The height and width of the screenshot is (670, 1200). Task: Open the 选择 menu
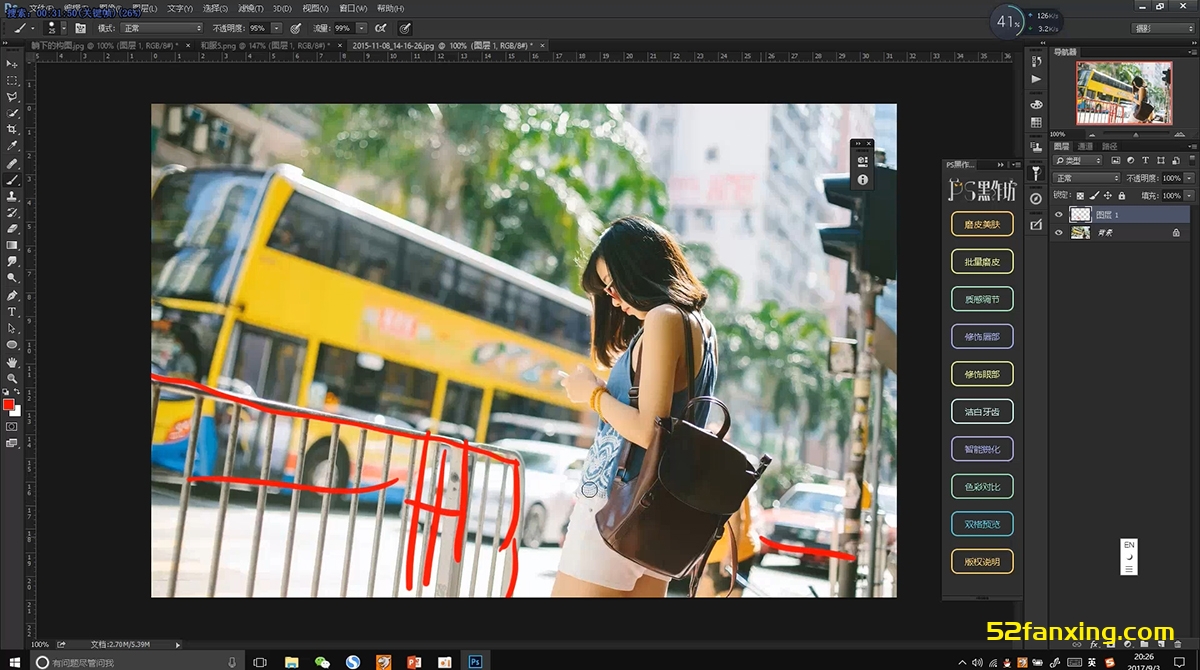pos(215,8)
